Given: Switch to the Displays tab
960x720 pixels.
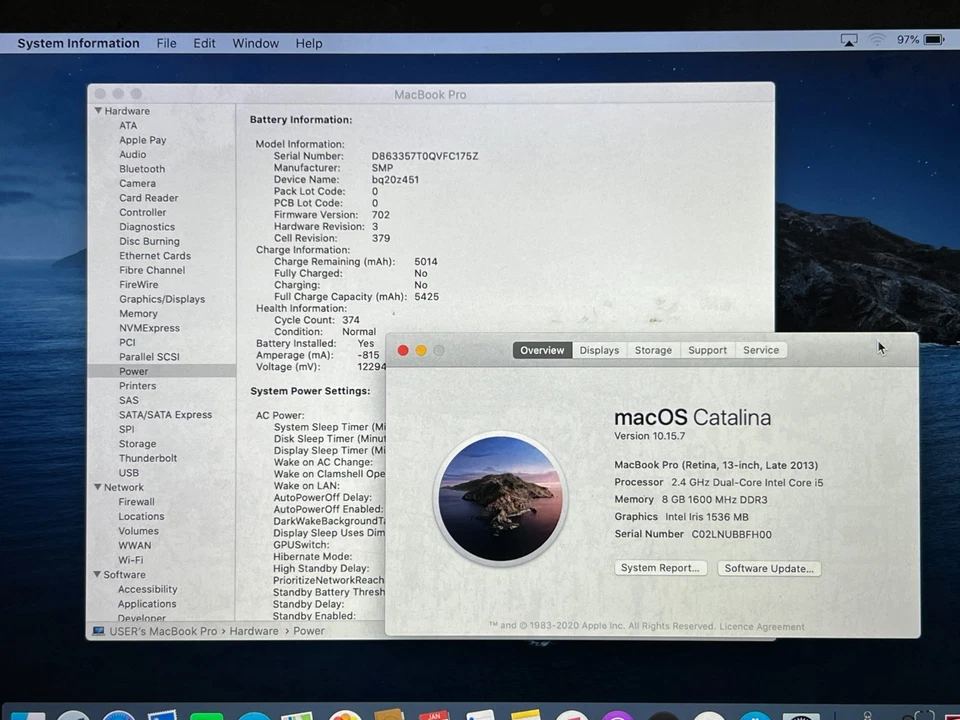Looking at the screenshot, I should tap(599, 350).
